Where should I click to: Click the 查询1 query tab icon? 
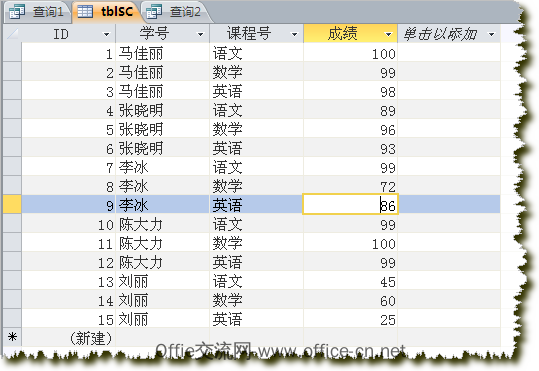click(x=17, y=12)
